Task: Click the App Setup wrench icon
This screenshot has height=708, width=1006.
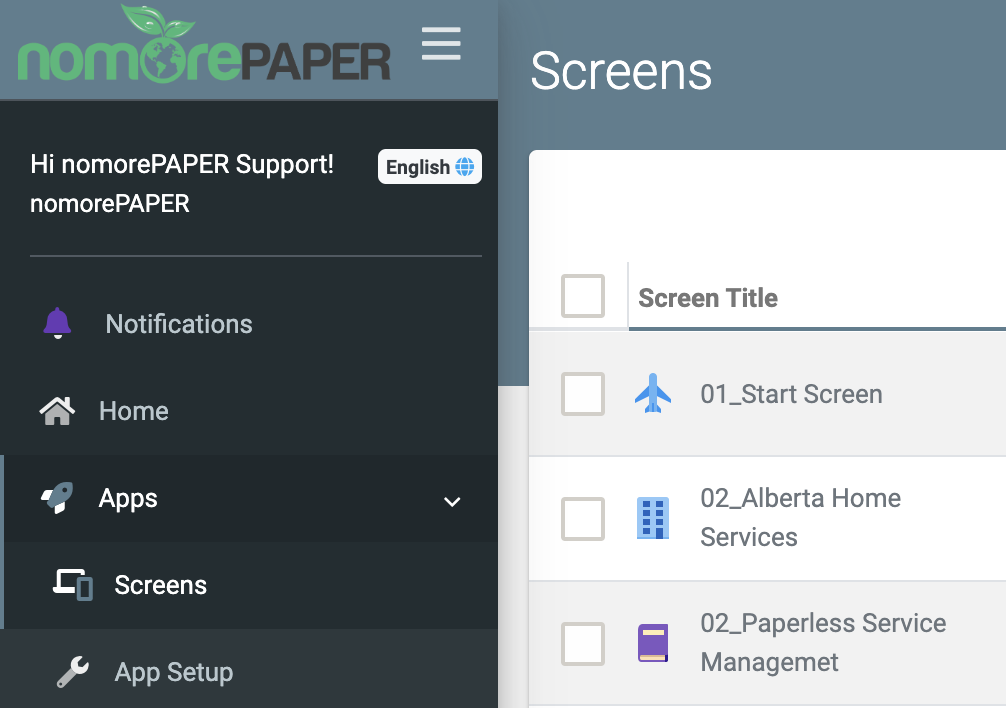Action: coord(72,672)
